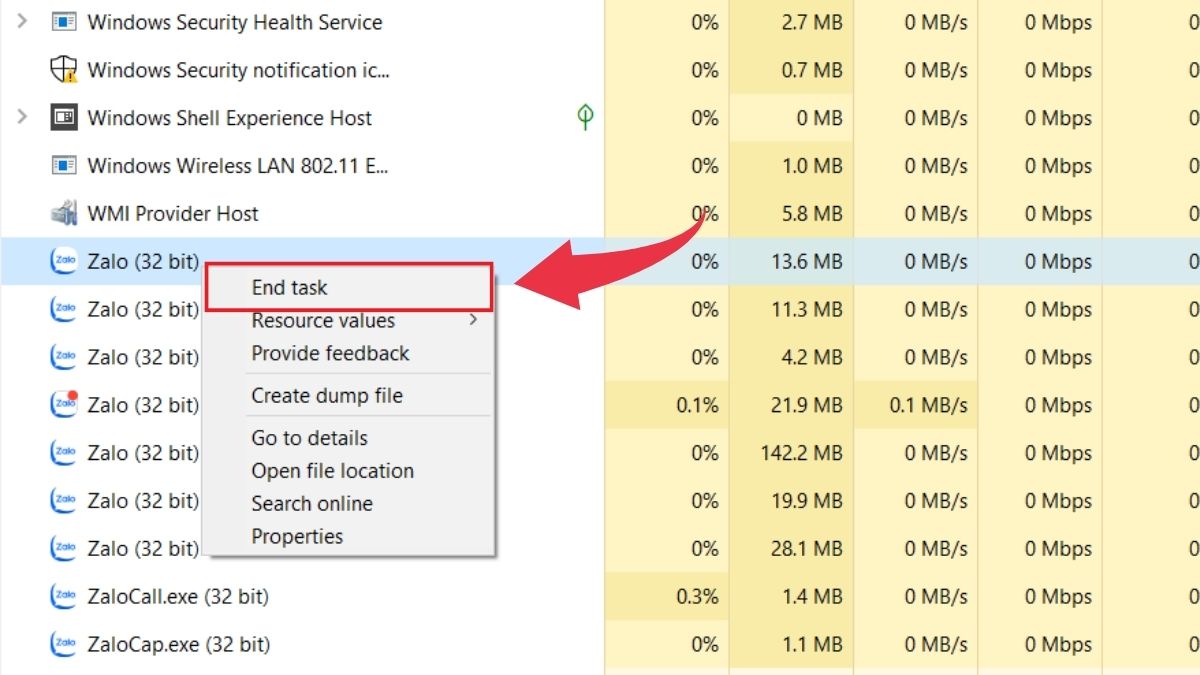Viewport: 1200px width, 675px height.
Task: Choose Create dump file
Action: 327,395
